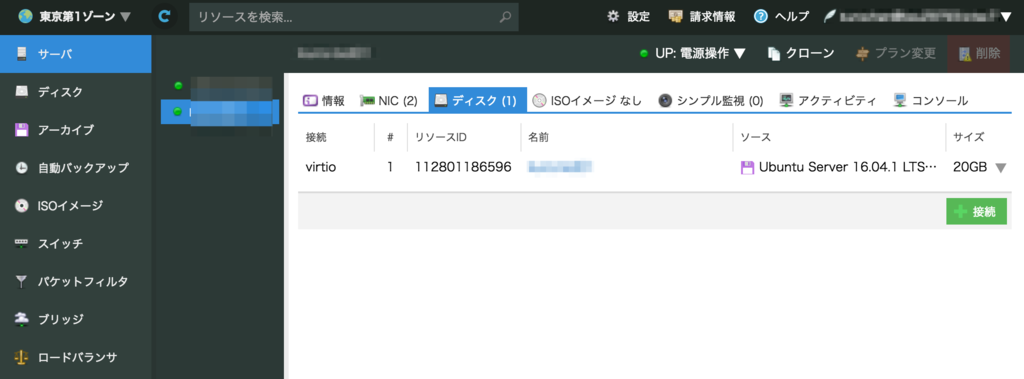The image size is (1024, 379).
Task: Click the サイズ column header
Action: (x=968, y=137)
